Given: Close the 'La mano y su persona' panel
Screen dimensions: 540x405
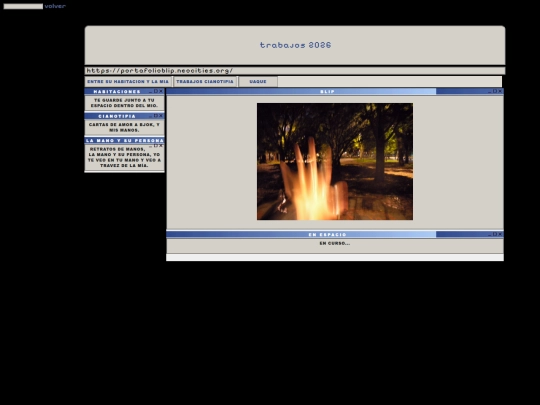Looking at the screenshot, I should (x=161, y=146).
